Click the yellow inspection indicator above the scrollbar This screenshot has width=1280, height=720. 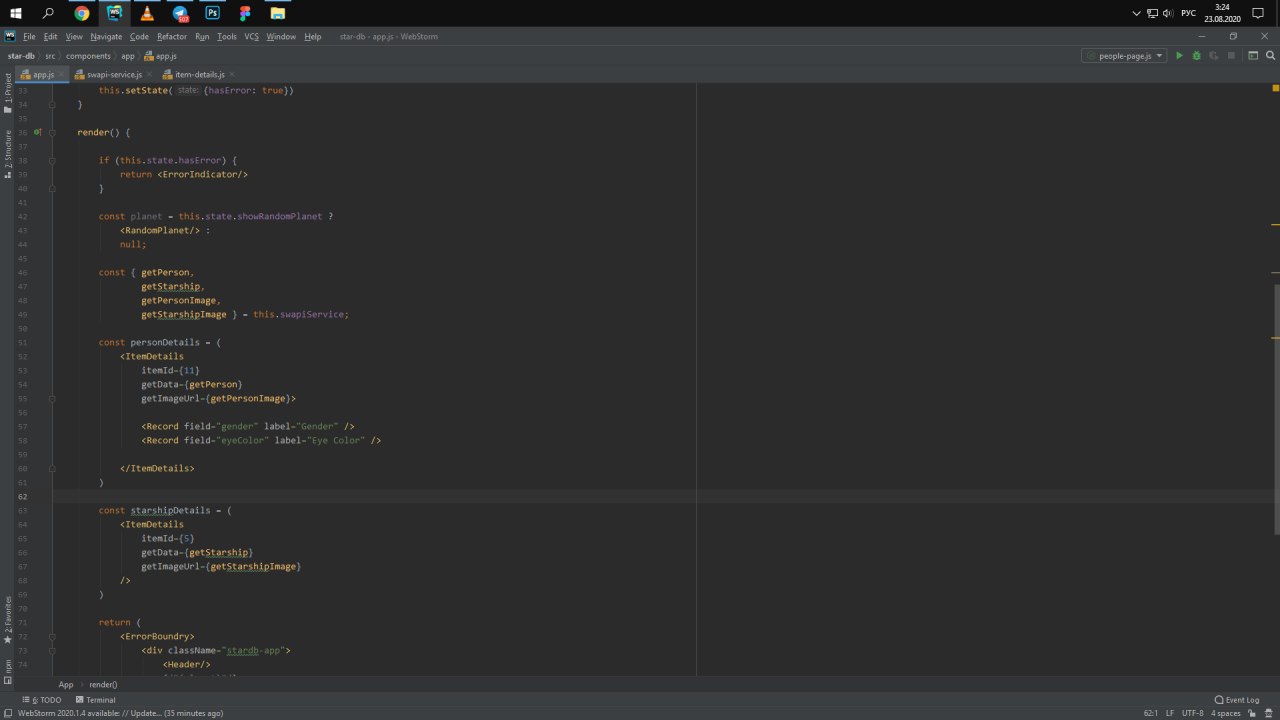coord(1275,89)
